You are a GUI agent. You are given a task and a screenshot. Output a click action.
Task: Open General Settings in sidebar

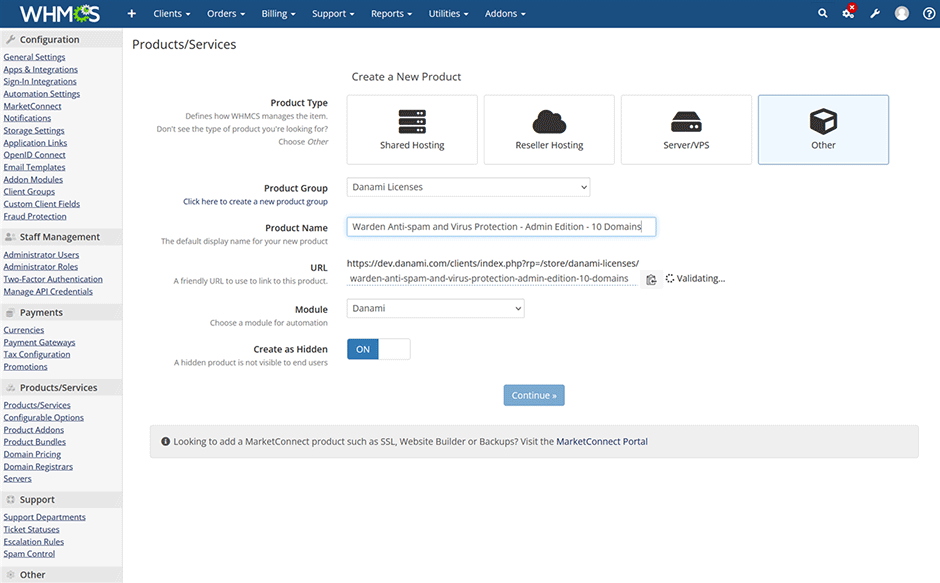34,57
